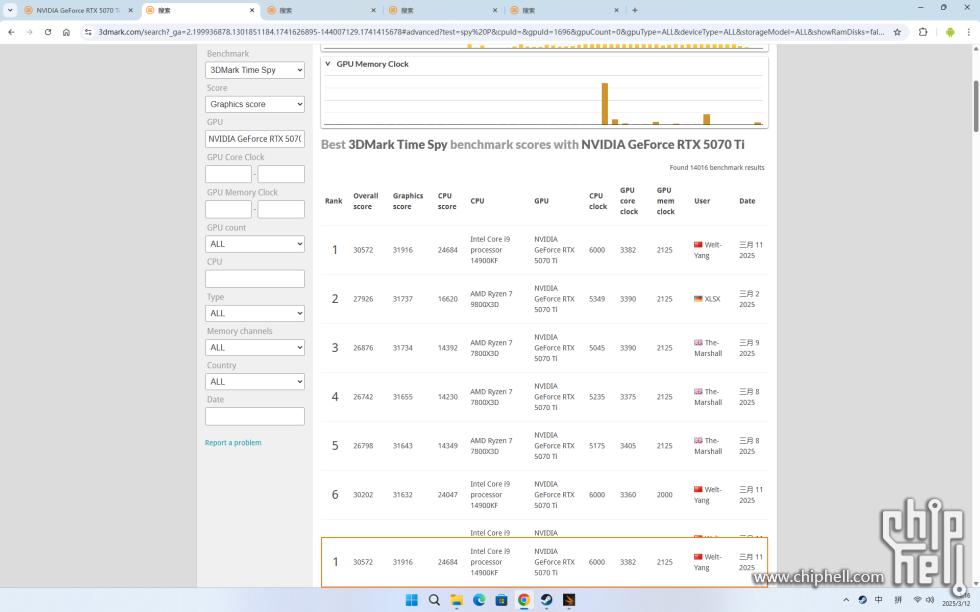Screen dimensions: 980x612
Task: Click the Report a problem link
Action: (233, 443)
